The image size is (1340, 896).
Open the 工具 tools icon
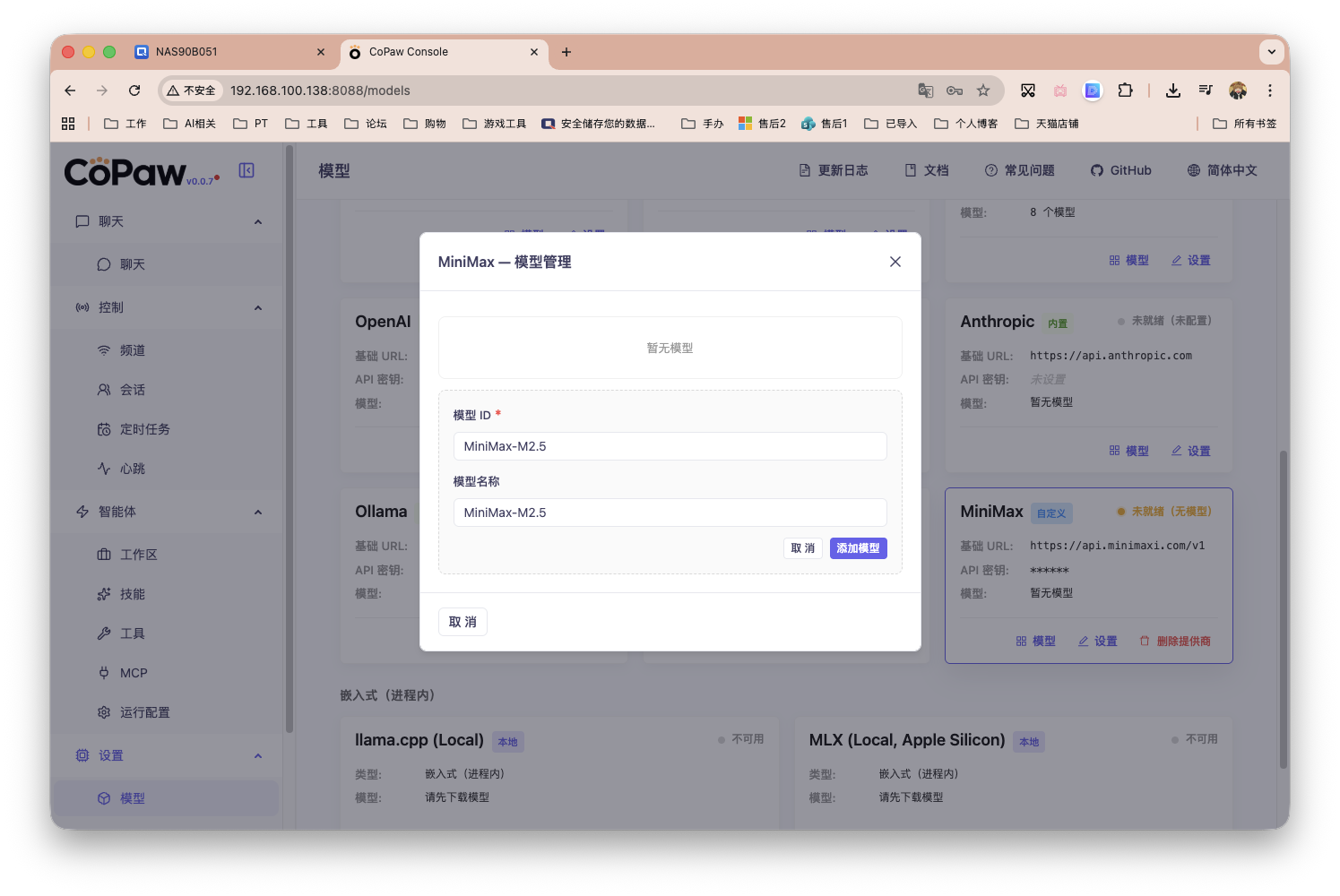coord(105,633)
